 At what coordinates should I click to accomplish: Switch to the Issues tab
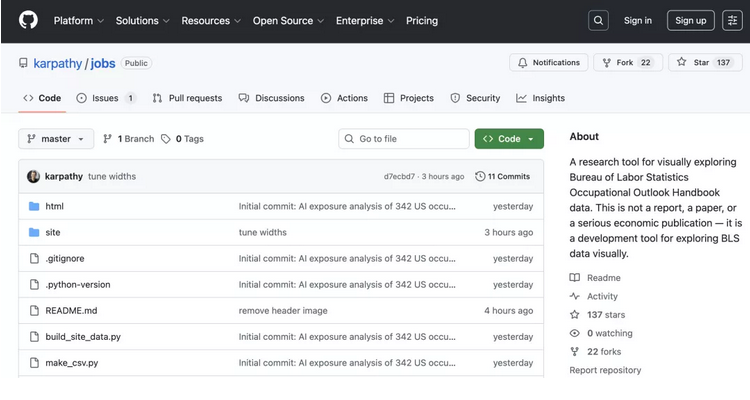pyautogui.click(x=106, y=98)
